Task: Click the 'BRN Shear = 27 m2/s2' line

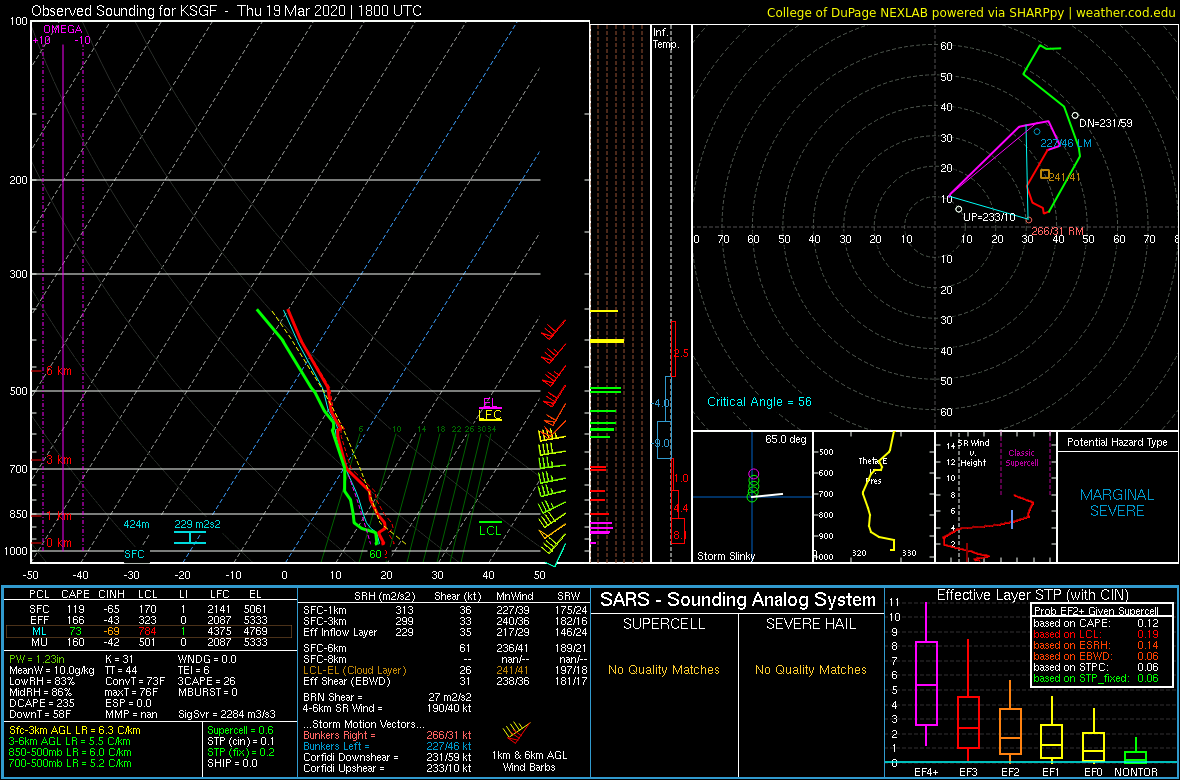Action: pos(388,697)
